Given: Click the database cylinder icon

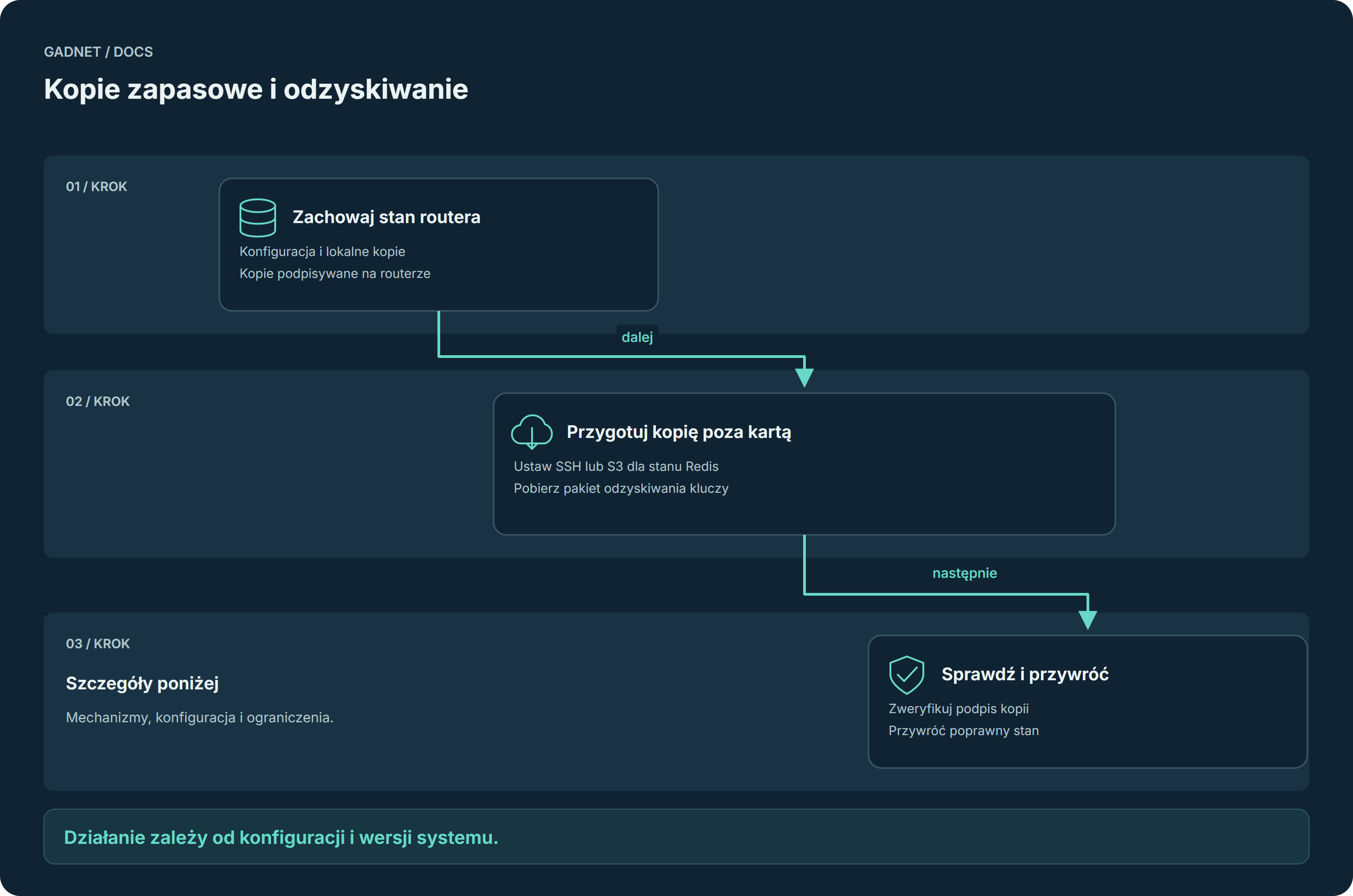Looking at the screenshot, I should [x=258, y=218].
